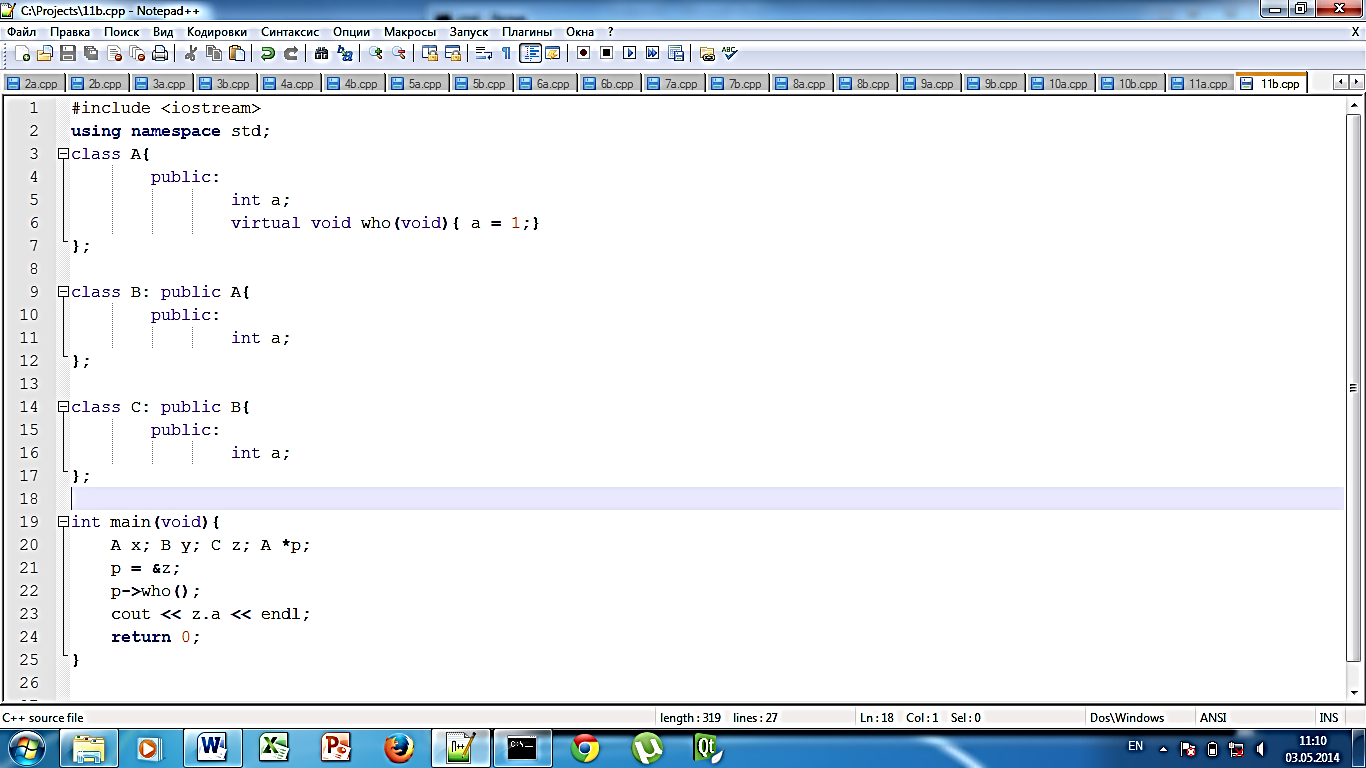
Task: Close document with X in menu bar
Action: pyautogui.click(x=1355, y=32)
